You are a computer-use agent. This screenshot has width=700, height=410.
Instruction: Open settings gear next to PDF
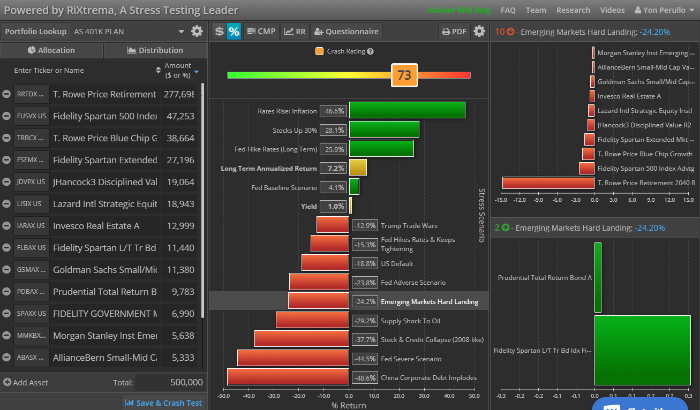coord(479,31)
